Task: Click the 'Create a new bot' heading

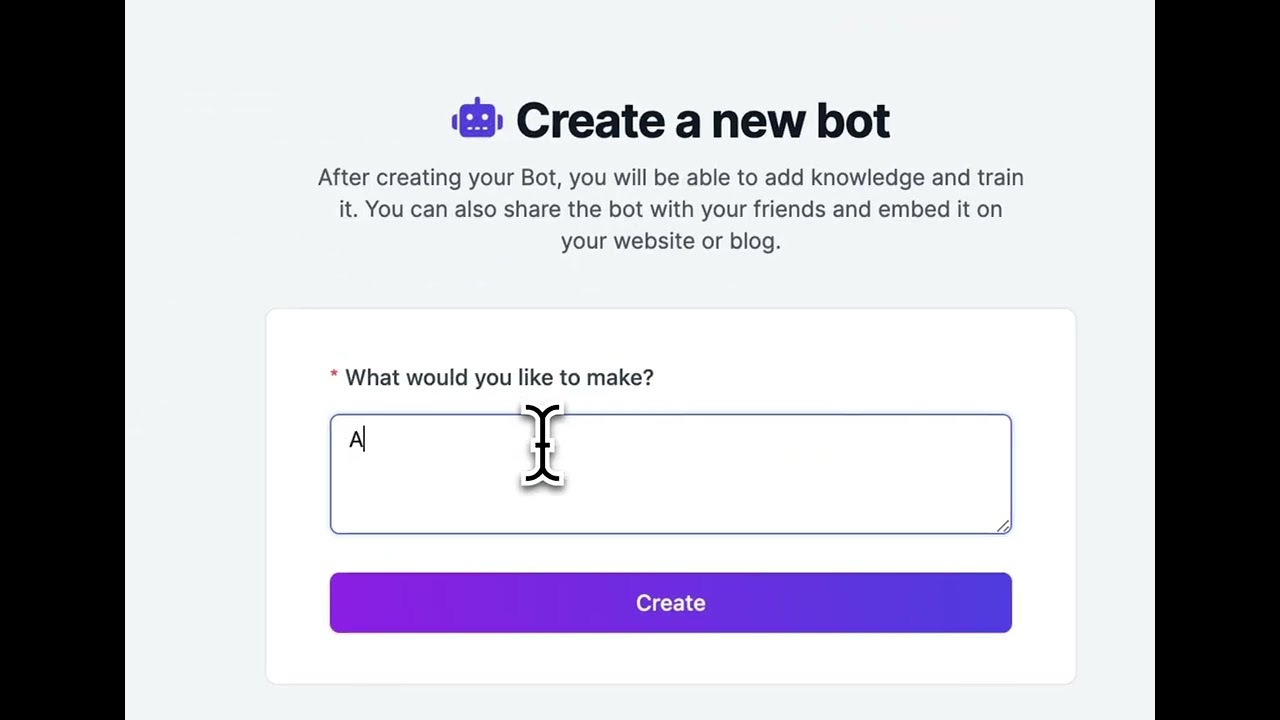Action: coord(702,121)
